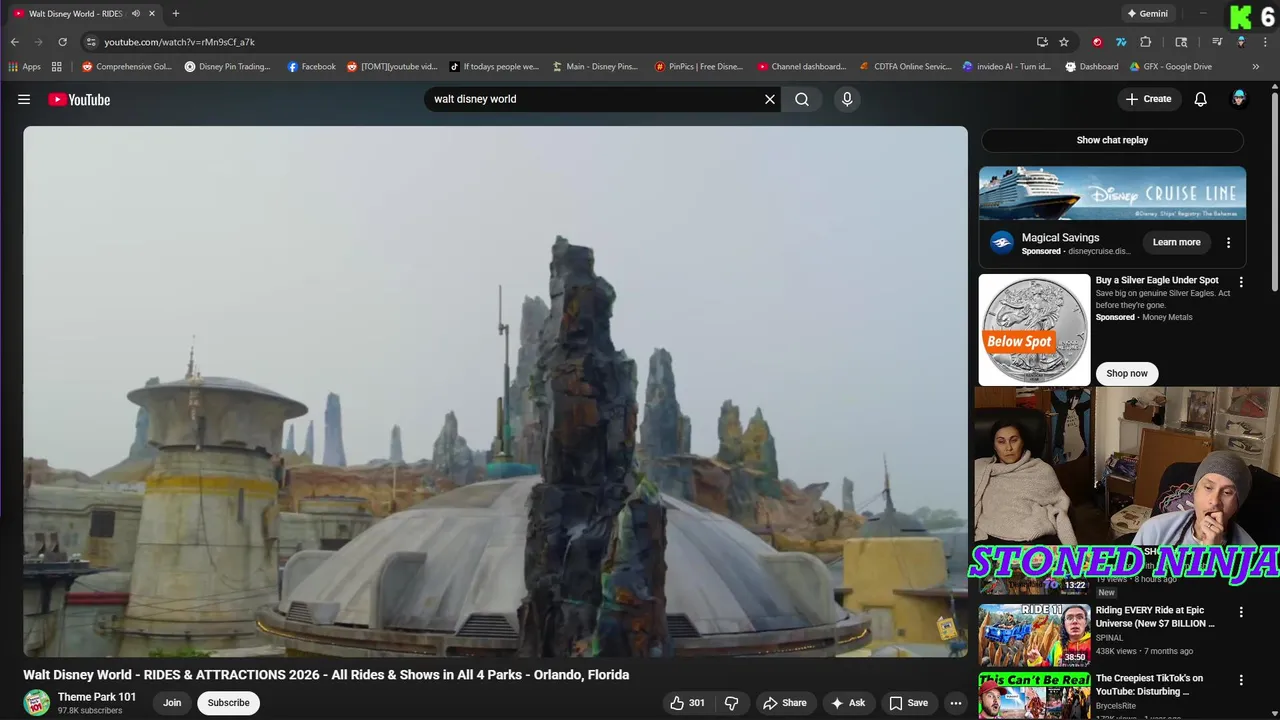The image size is (1280, 720).
Task: Open the Dashboard bookmark
Action: click(x=1091, y=67)
